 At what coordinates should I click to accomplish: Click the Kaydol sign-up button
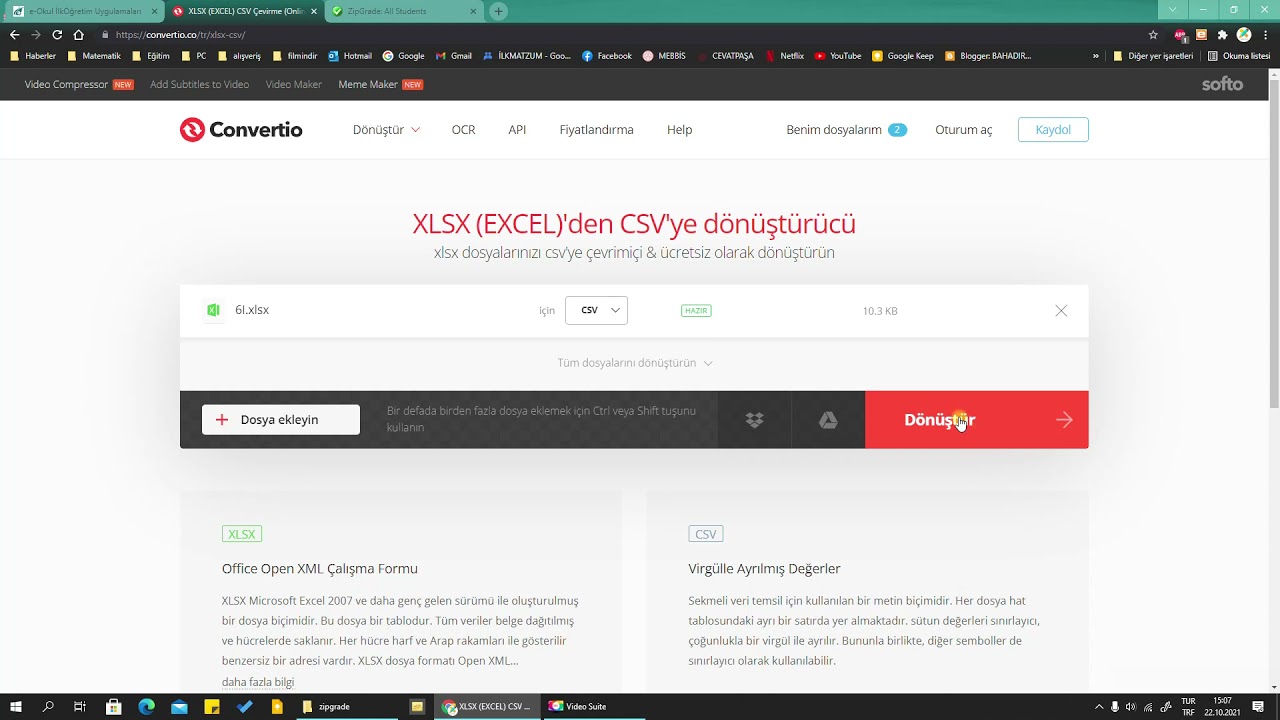pos(1053,130)
